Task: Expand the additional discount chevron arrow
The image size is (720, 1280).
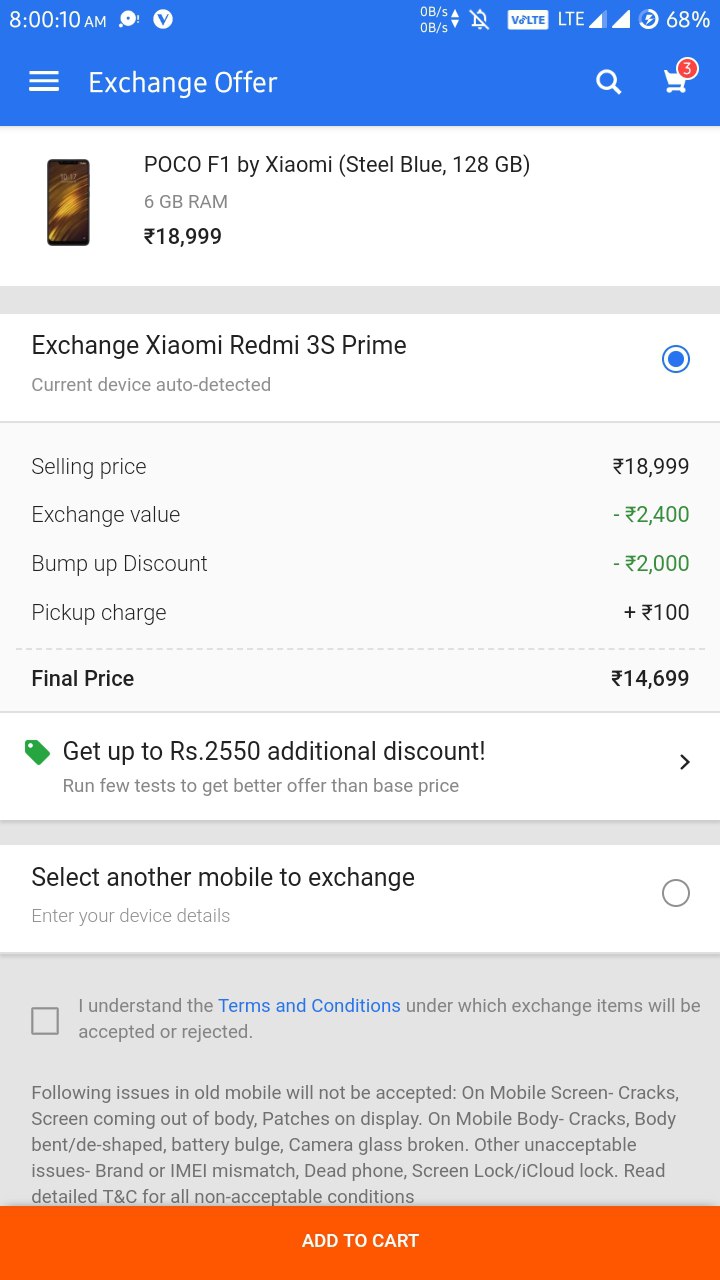Action: tap(685, 762)
